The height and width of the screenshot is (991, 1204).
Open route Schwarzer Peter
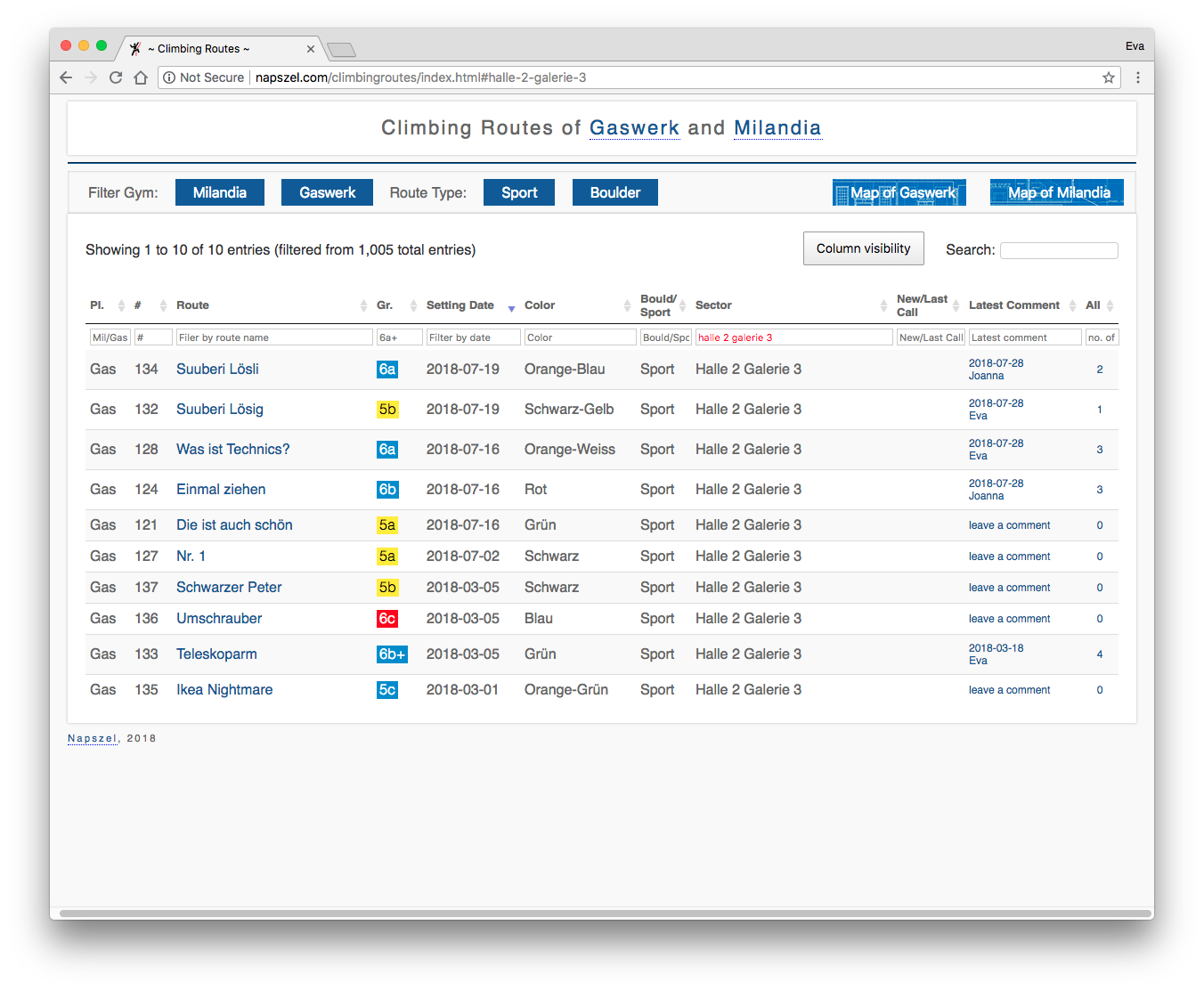229,587
